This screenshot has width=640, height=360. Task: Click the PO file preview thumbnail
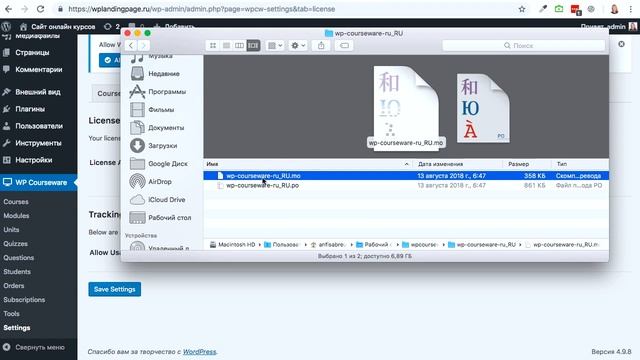tap(483, 108)
